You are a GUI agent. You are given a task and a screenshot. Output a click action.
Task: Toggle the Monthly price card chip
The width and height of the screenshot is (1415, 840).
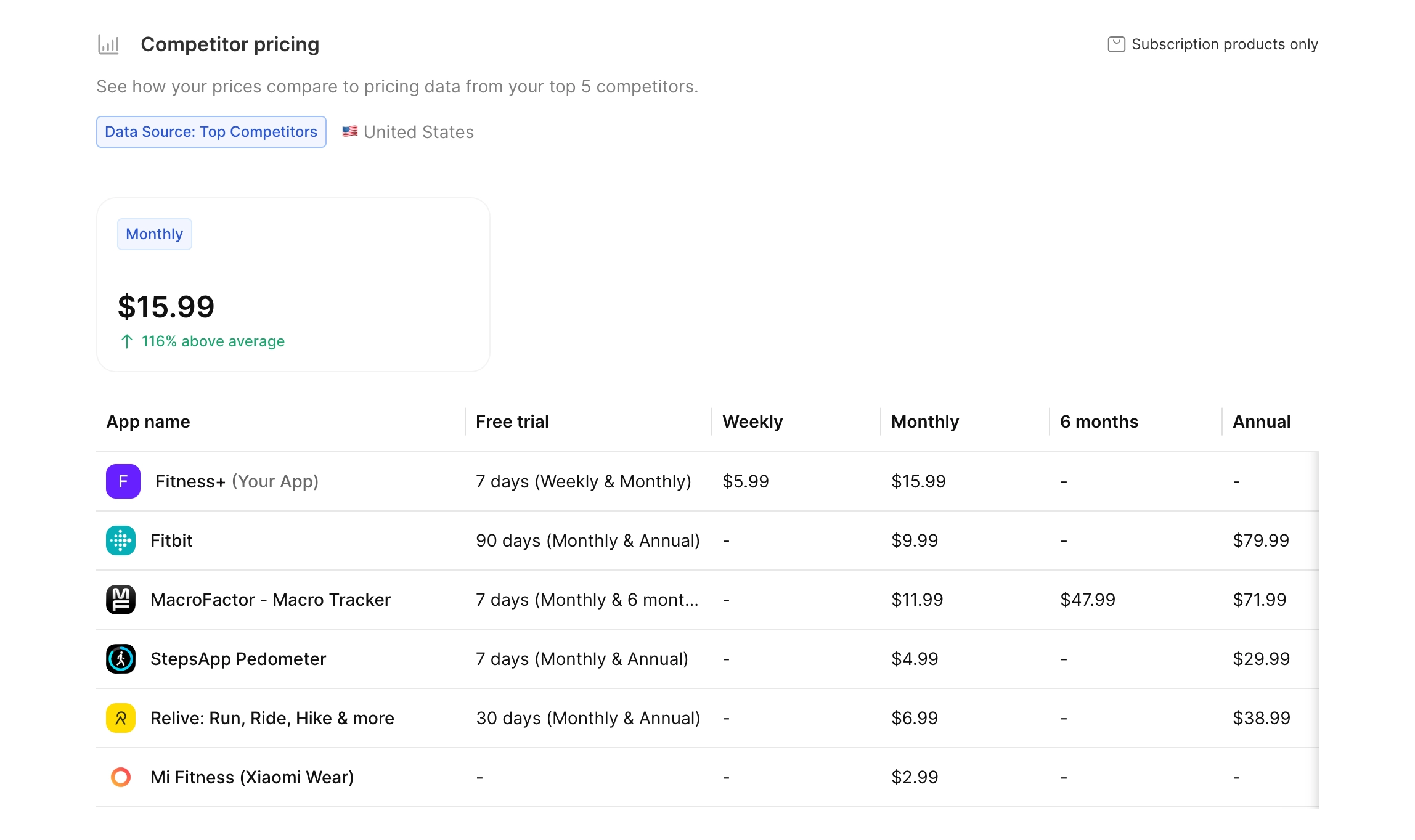click(154, 234)
